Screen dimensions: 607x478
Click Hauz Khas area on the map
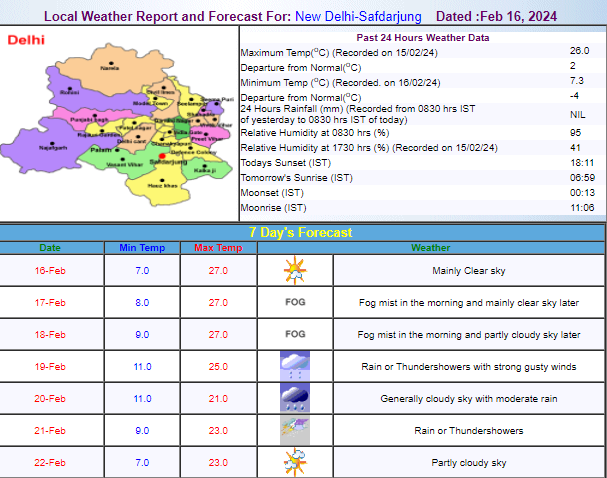[162, 184]
